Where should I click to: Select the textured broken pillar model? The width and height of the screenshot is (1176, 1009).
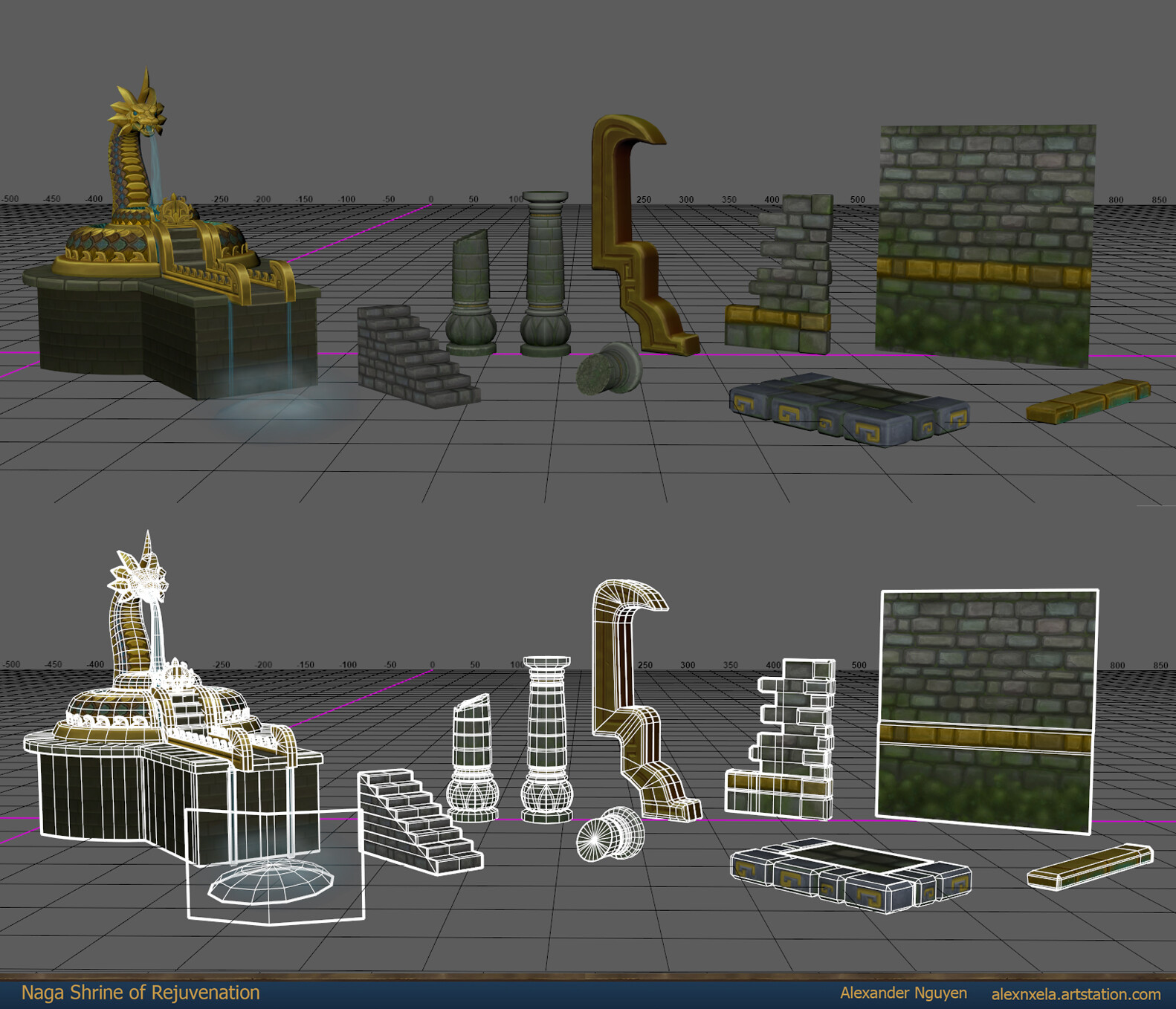point(471,293)
